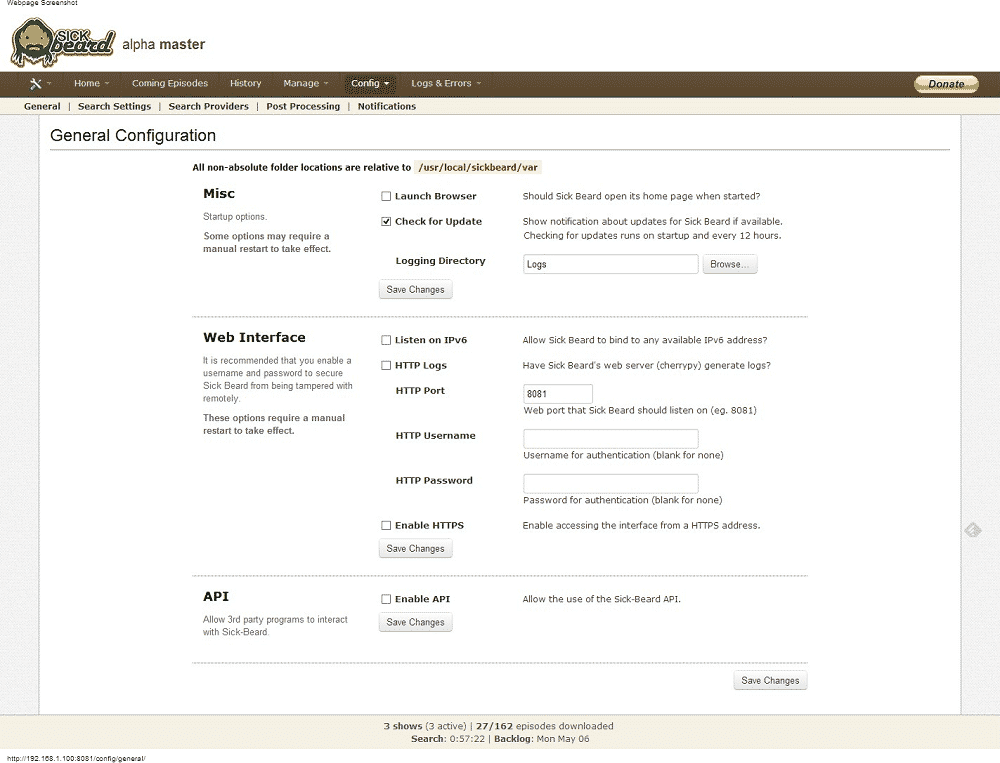Tick the Listen on IPv6 checkbox
The width and height of the screenshot is (1000, 763).
(x=386, y=340)
